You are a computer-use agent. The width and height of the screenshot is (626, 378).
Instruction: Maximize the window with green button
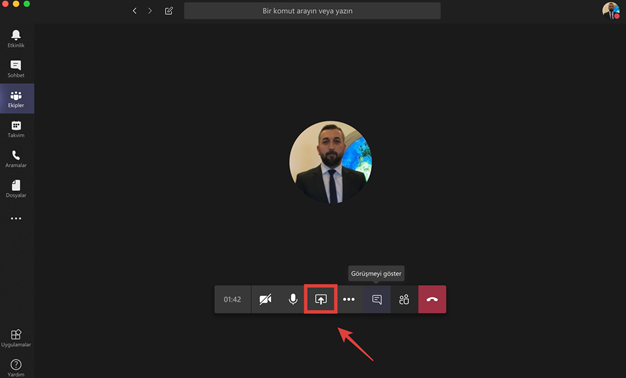coord(27,4)
